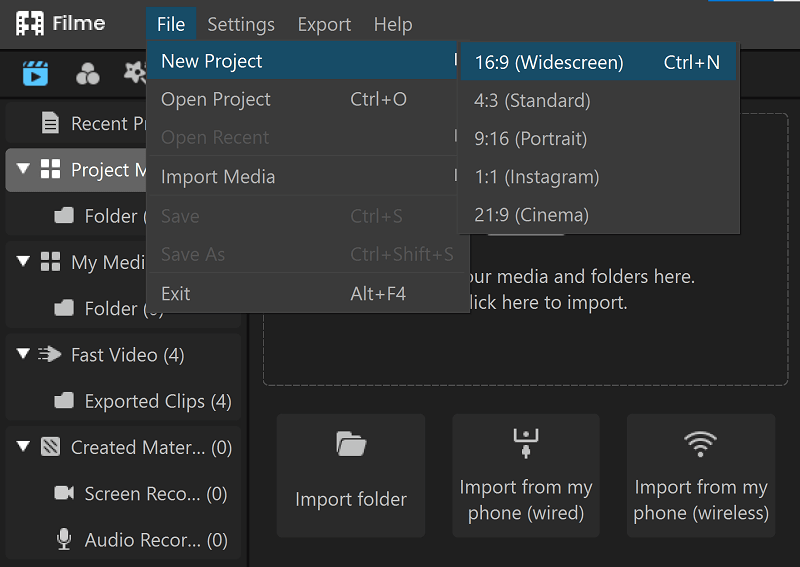Click the Created Materials hatched icon
The image size is (800, 567).
[50, 447]
